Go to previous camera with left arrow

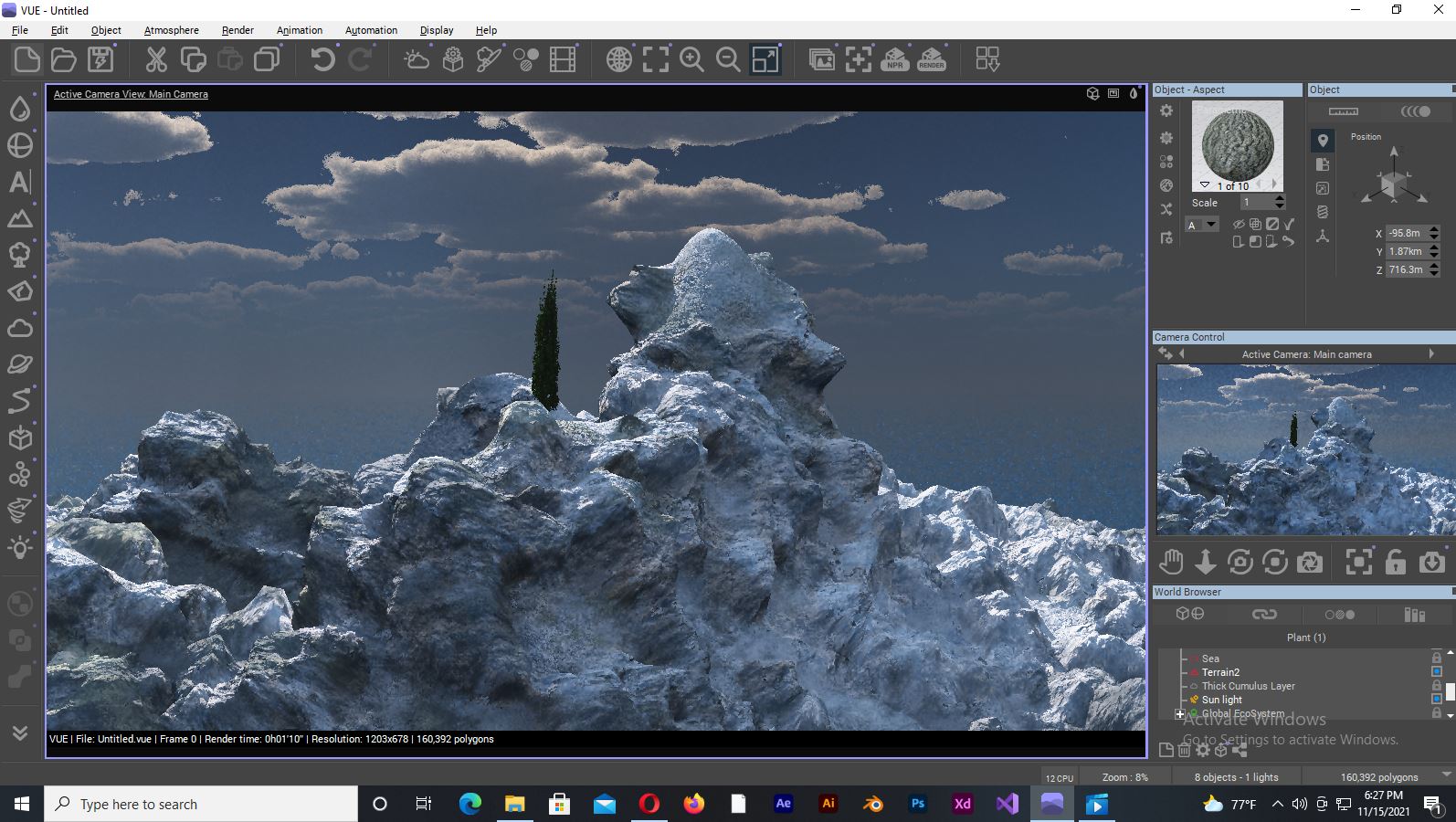(1182, 353)
